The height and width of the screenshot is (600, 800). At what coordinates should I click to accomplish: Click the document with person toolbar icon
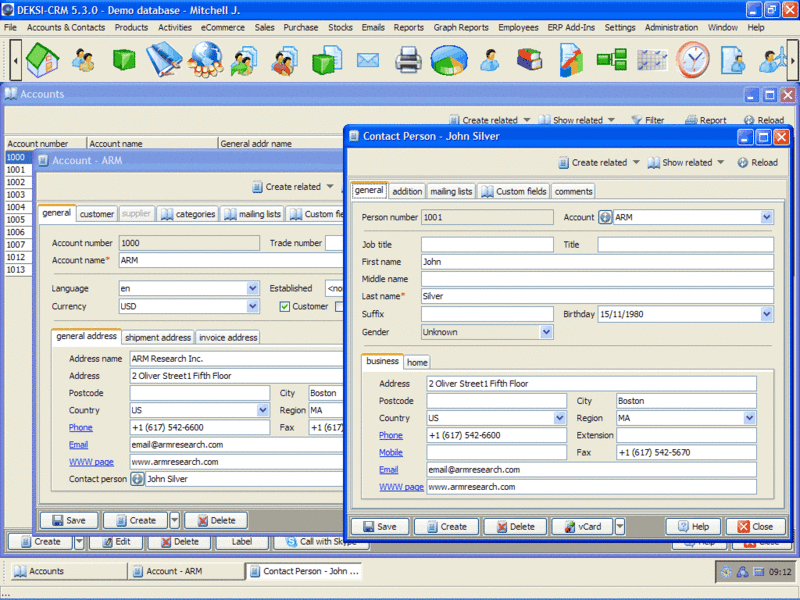733,60
